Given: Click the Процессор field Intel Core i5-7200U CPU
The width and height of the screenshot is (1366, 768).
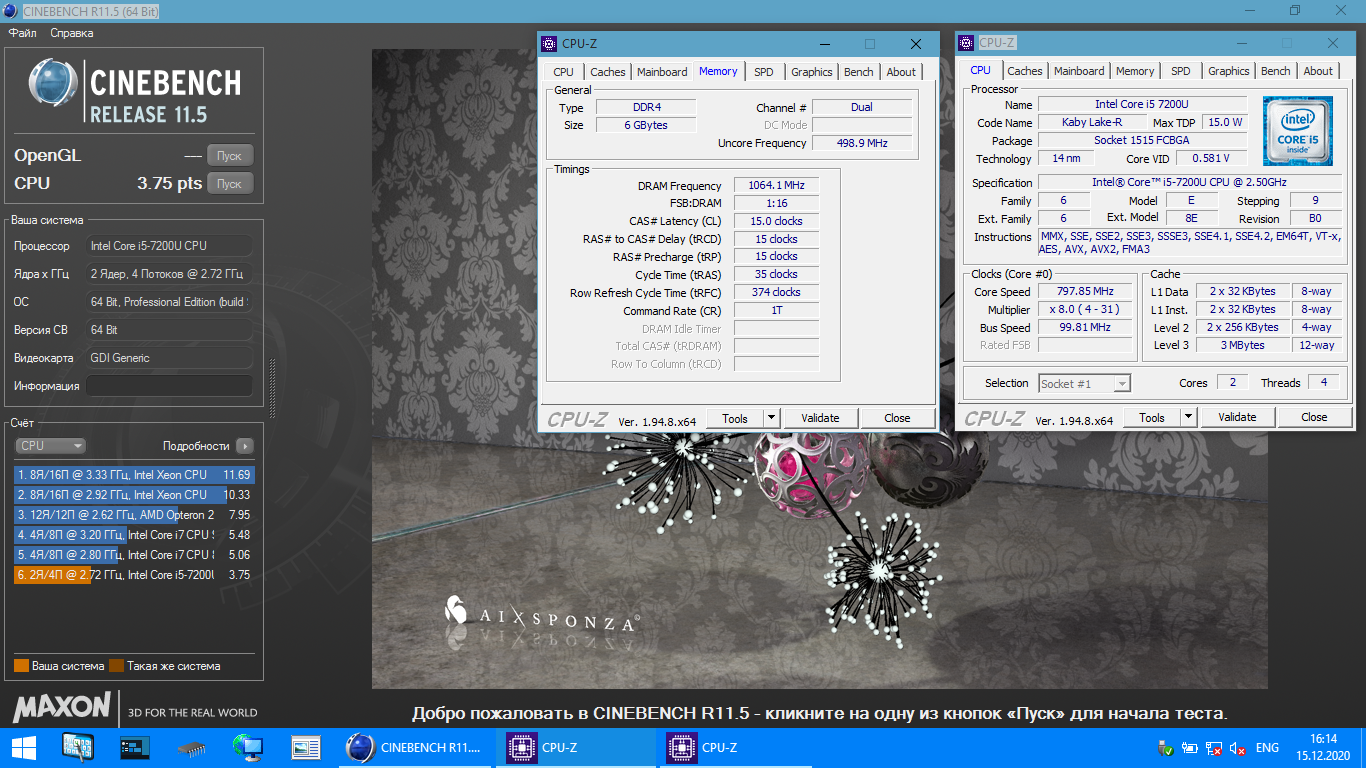Looking at the screenshot, I should (169, 246).
